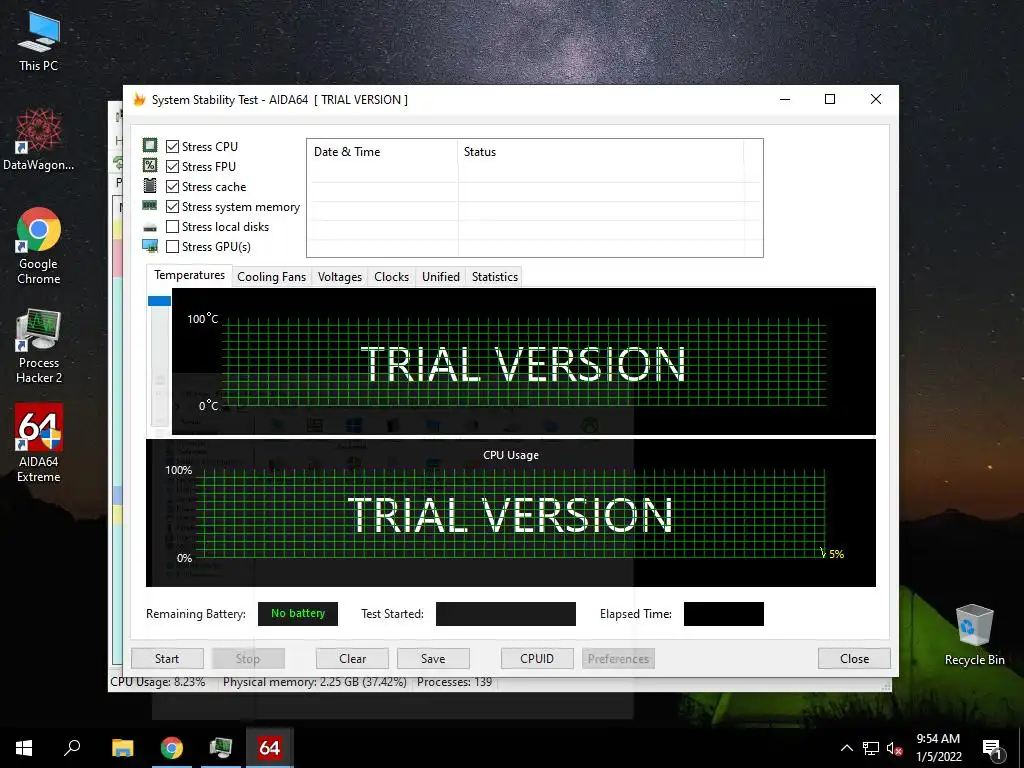
Task: Click the Close button at bottom right
Action: (854, 658)
